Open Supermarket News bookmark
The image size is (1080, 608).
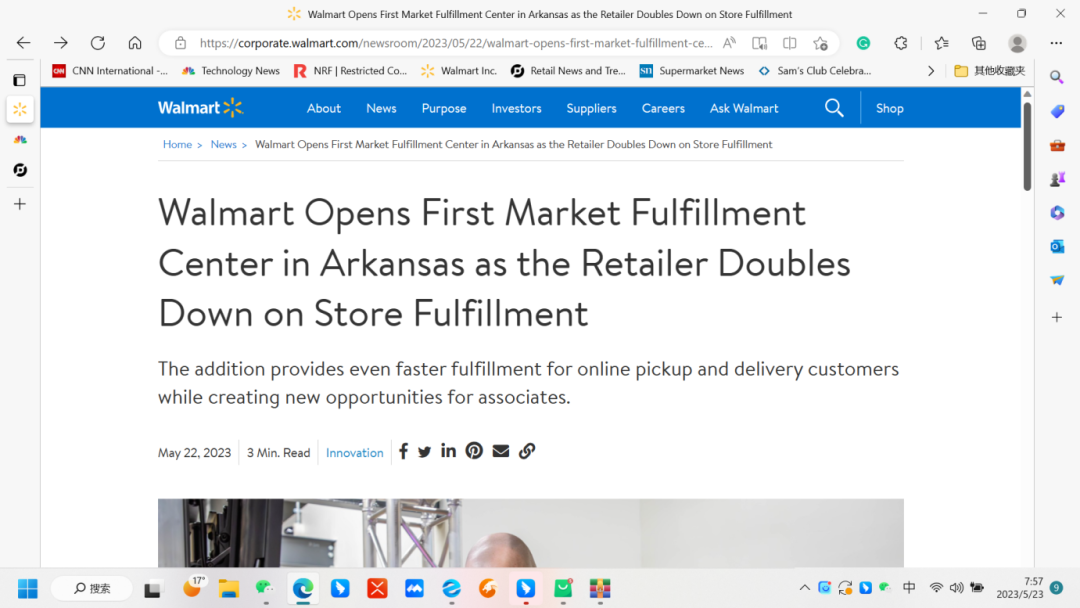pos(692,71)
